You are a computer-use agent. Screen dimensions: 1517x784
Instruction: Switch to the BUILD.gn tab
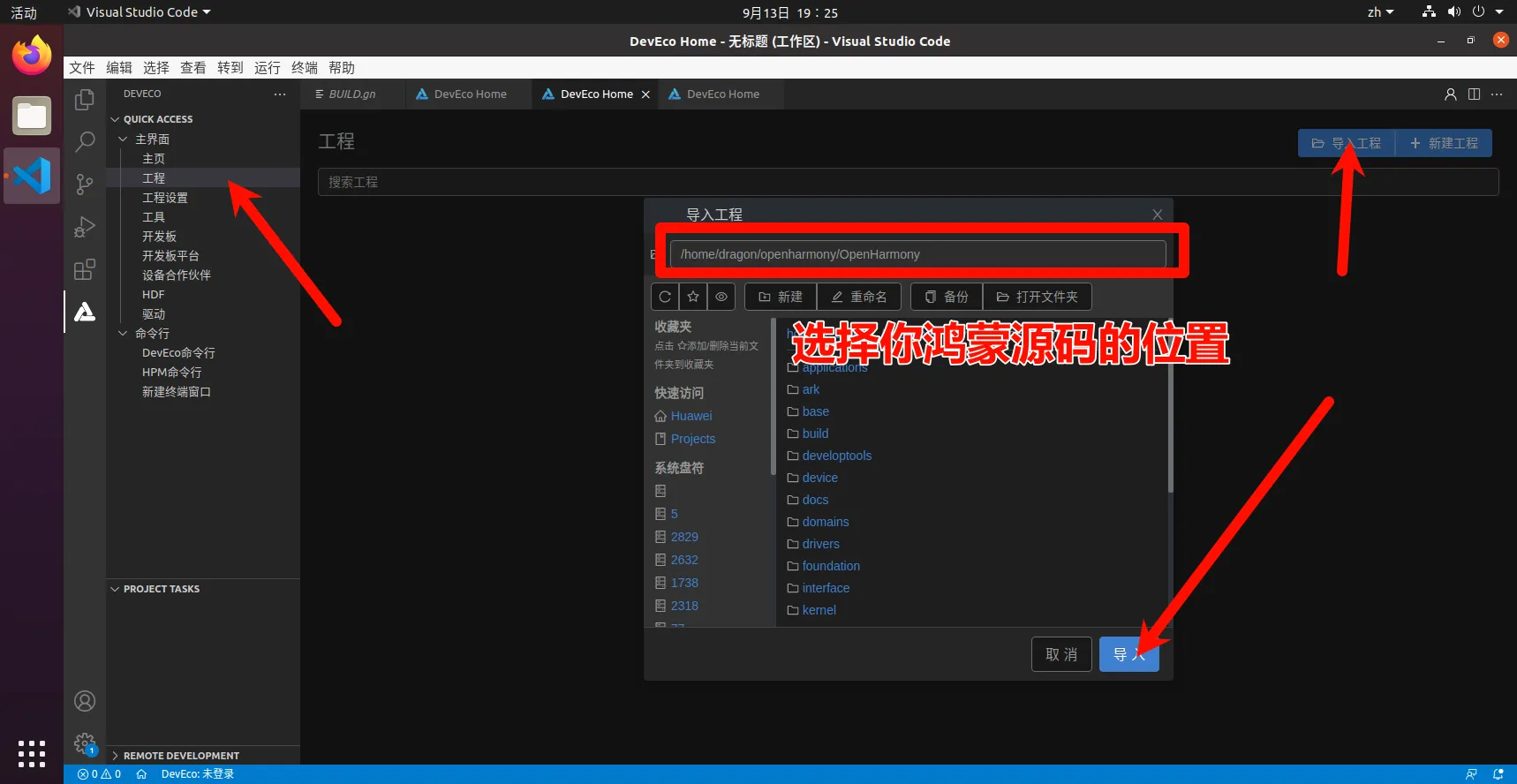(x=351, y=94)
